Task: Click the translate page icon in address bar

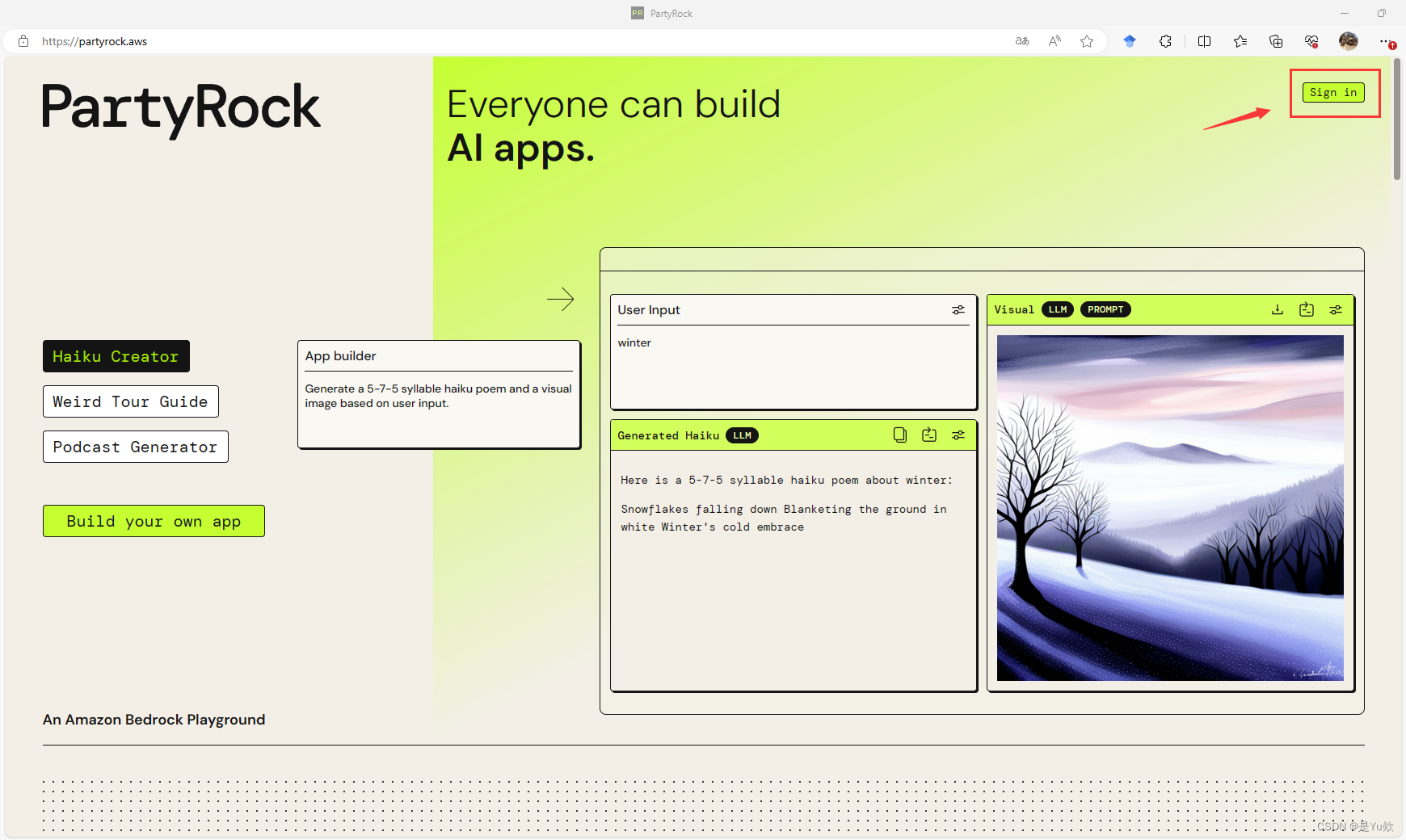Action: click(1022, 41)
